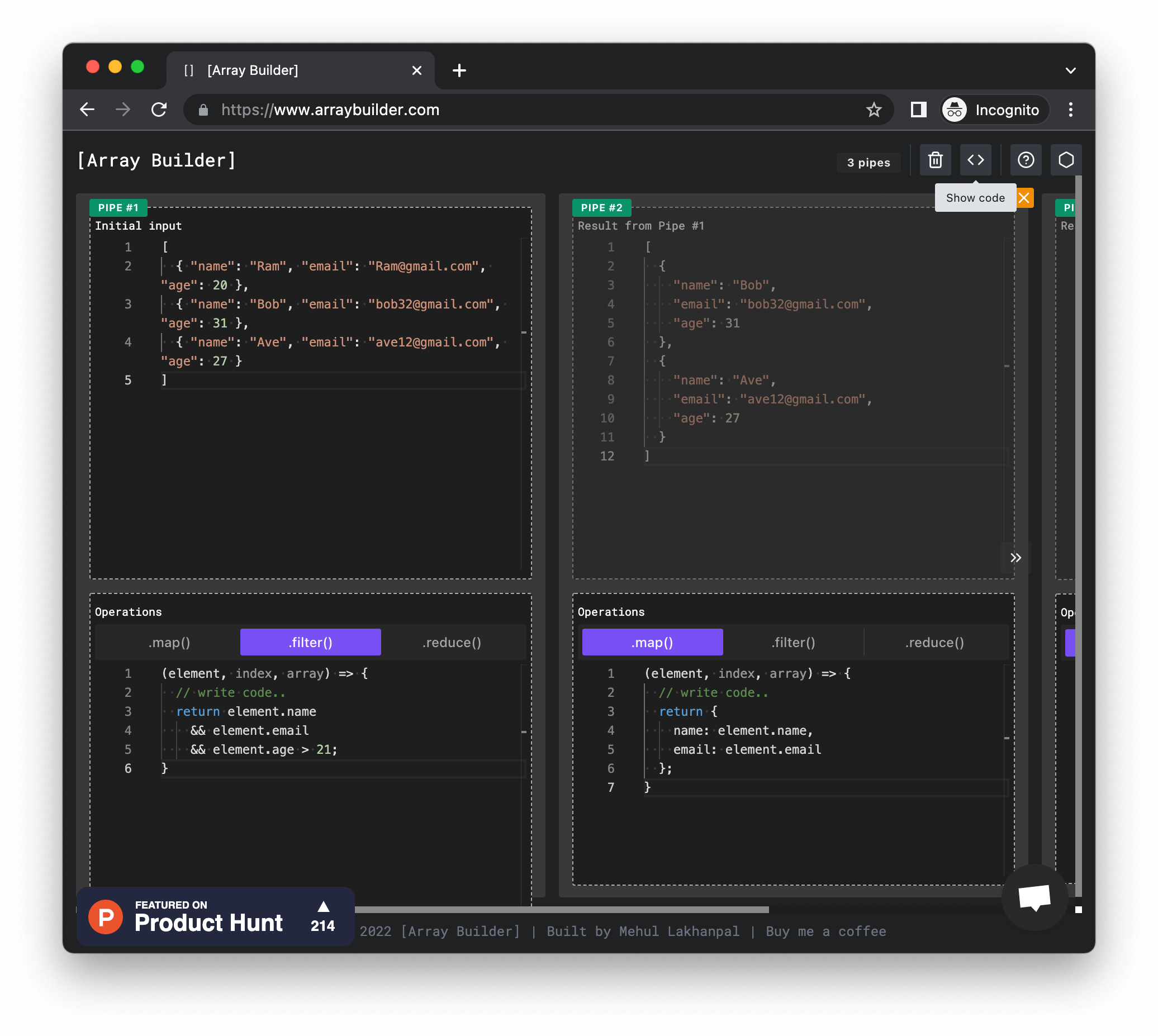Image resolution: width=1158 pixels, height=1036 pixels.
Task: Click the Product Hunt logo badge
Action: (106, 917)
